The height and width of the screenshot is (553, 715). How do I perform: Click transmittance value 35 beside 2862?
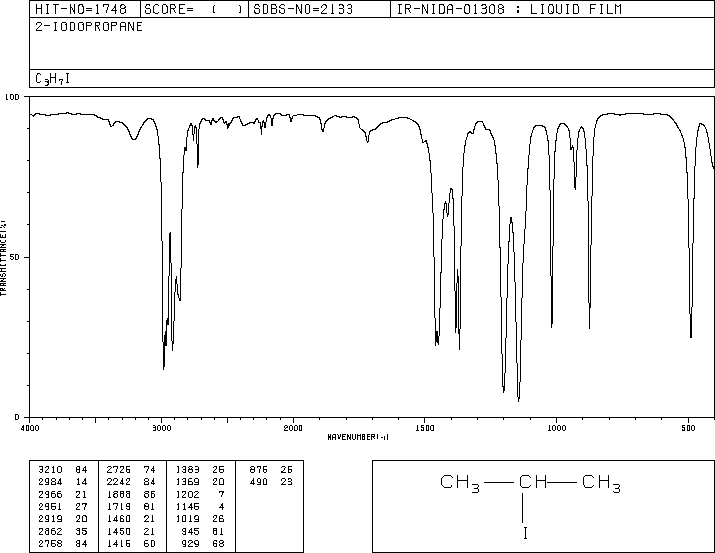coord(81,531)
